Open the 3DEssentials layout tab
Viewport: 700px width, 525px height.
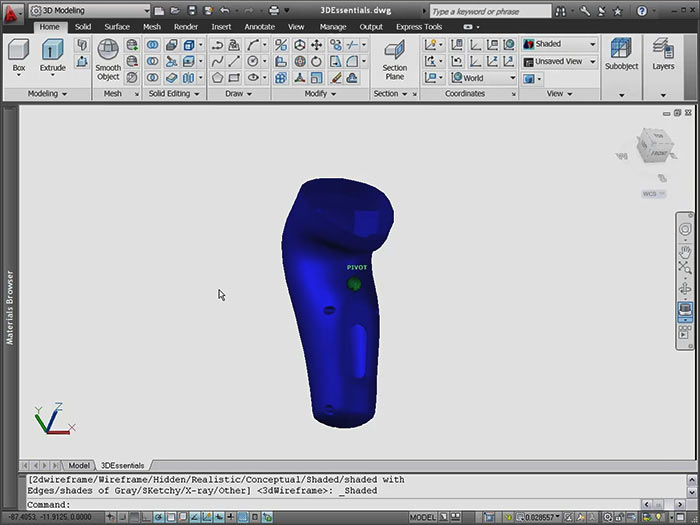122,465
